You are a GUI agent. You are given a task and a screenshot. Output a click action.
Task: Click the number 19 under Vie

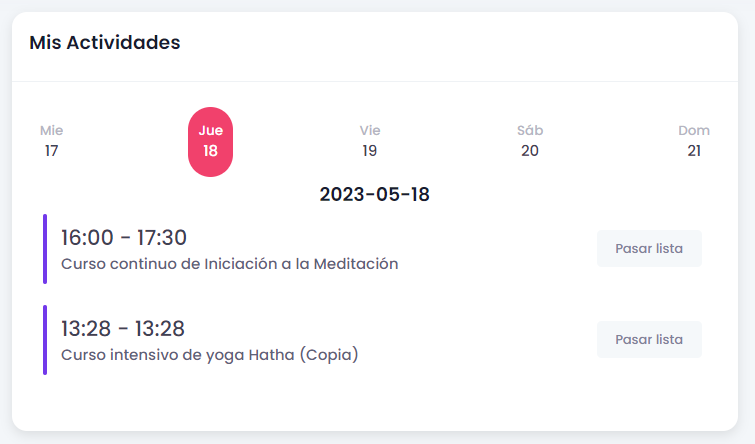coord(370,151)
